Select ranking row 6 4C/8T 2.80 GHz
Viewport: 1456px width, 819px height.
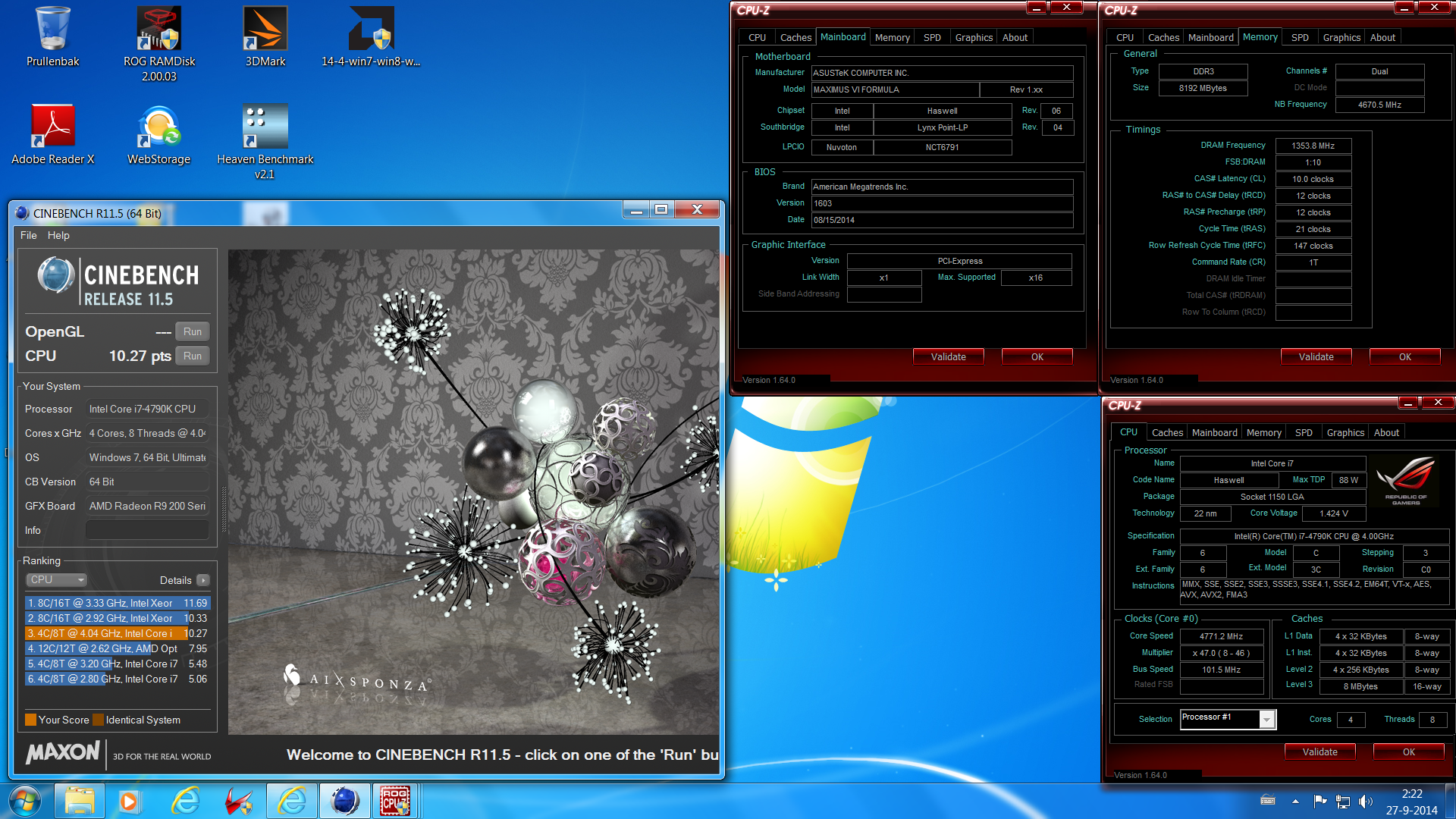(x=118, y=679)
